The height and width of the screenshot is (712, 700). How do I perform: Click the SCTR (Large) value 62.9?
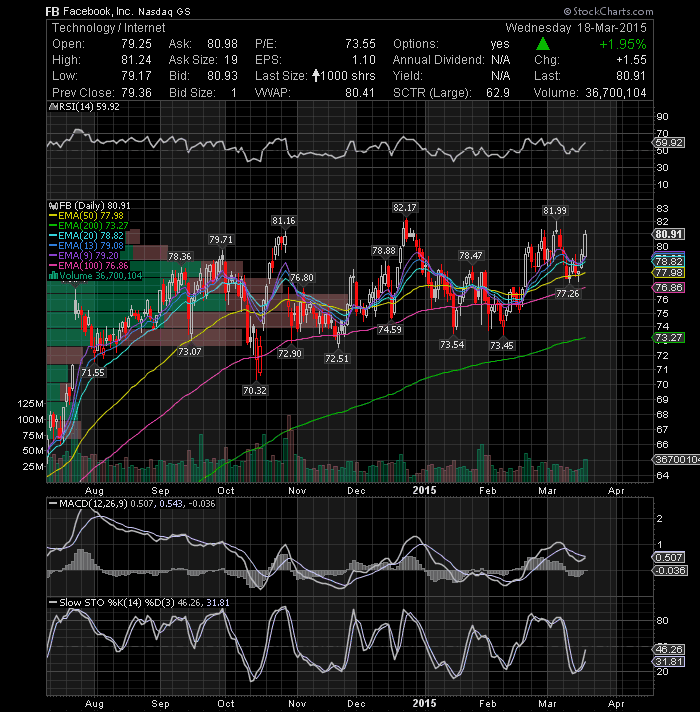[498, 93]
